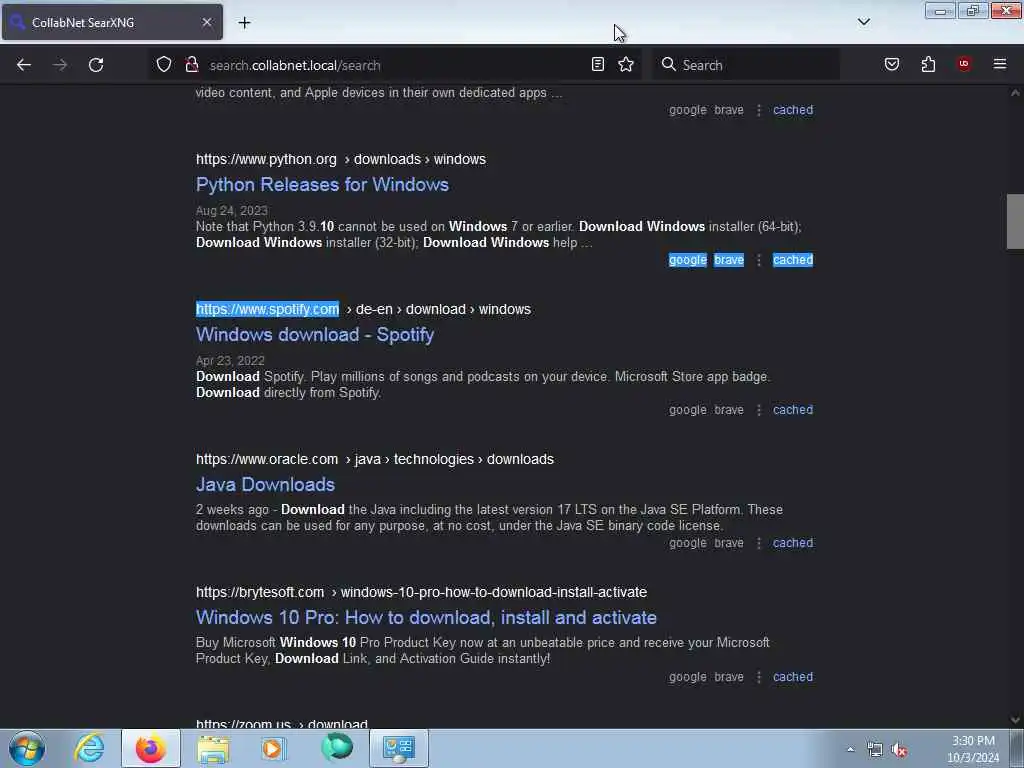1024x768 pixels.
Task: Click the uBlock Origin toolbar icon
Action: [x=964, y=64]
